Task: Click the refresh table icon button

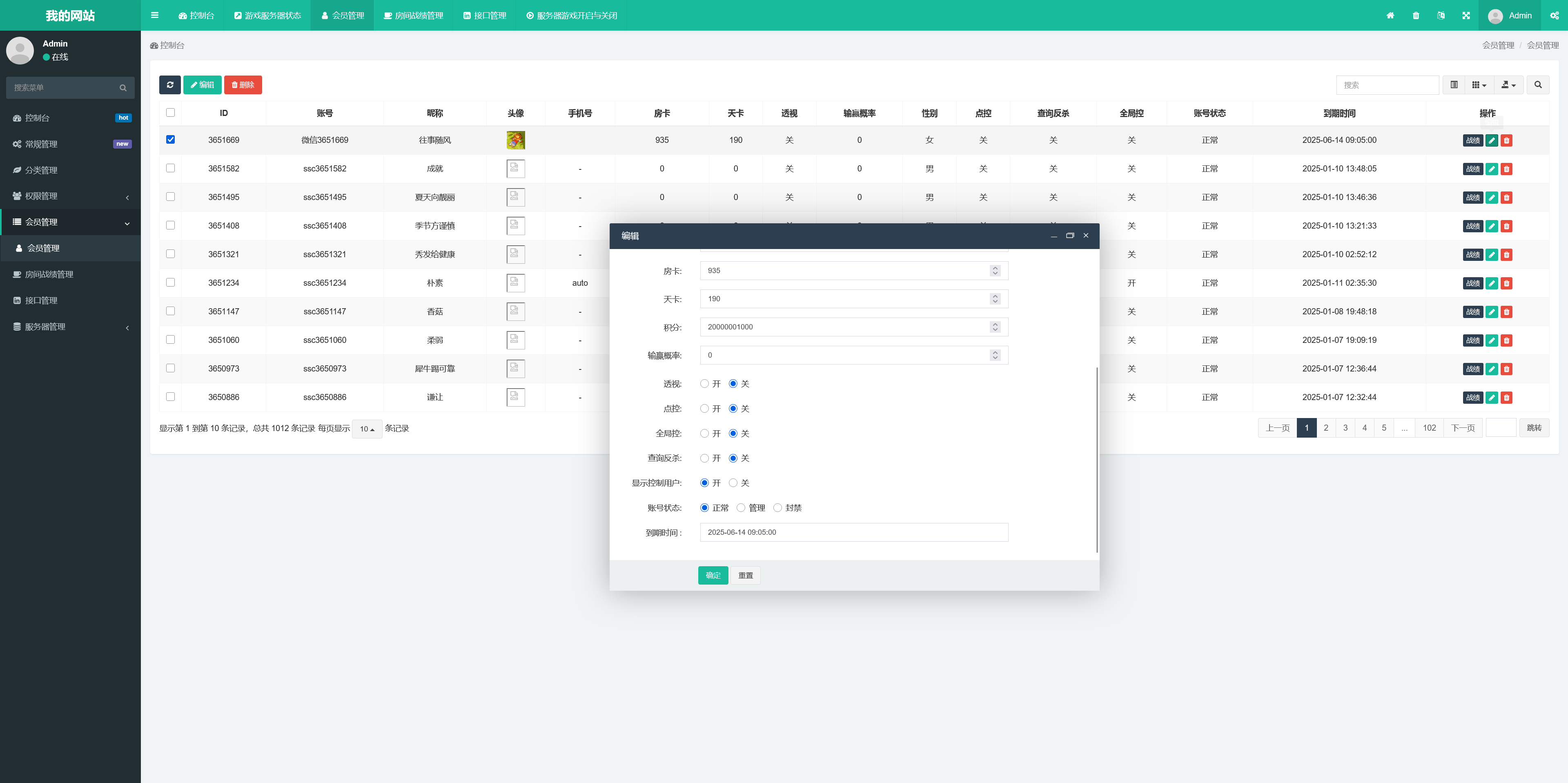Action: pyautogui.click(x=170, y=85)
